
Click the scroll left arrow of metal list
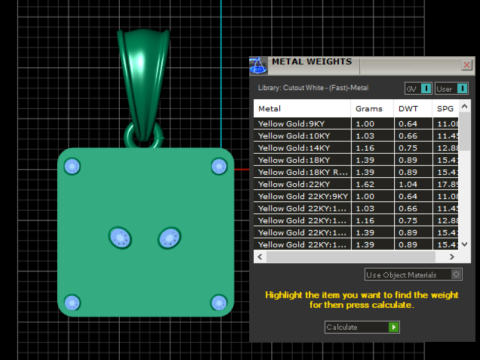(x=260, y=257)
